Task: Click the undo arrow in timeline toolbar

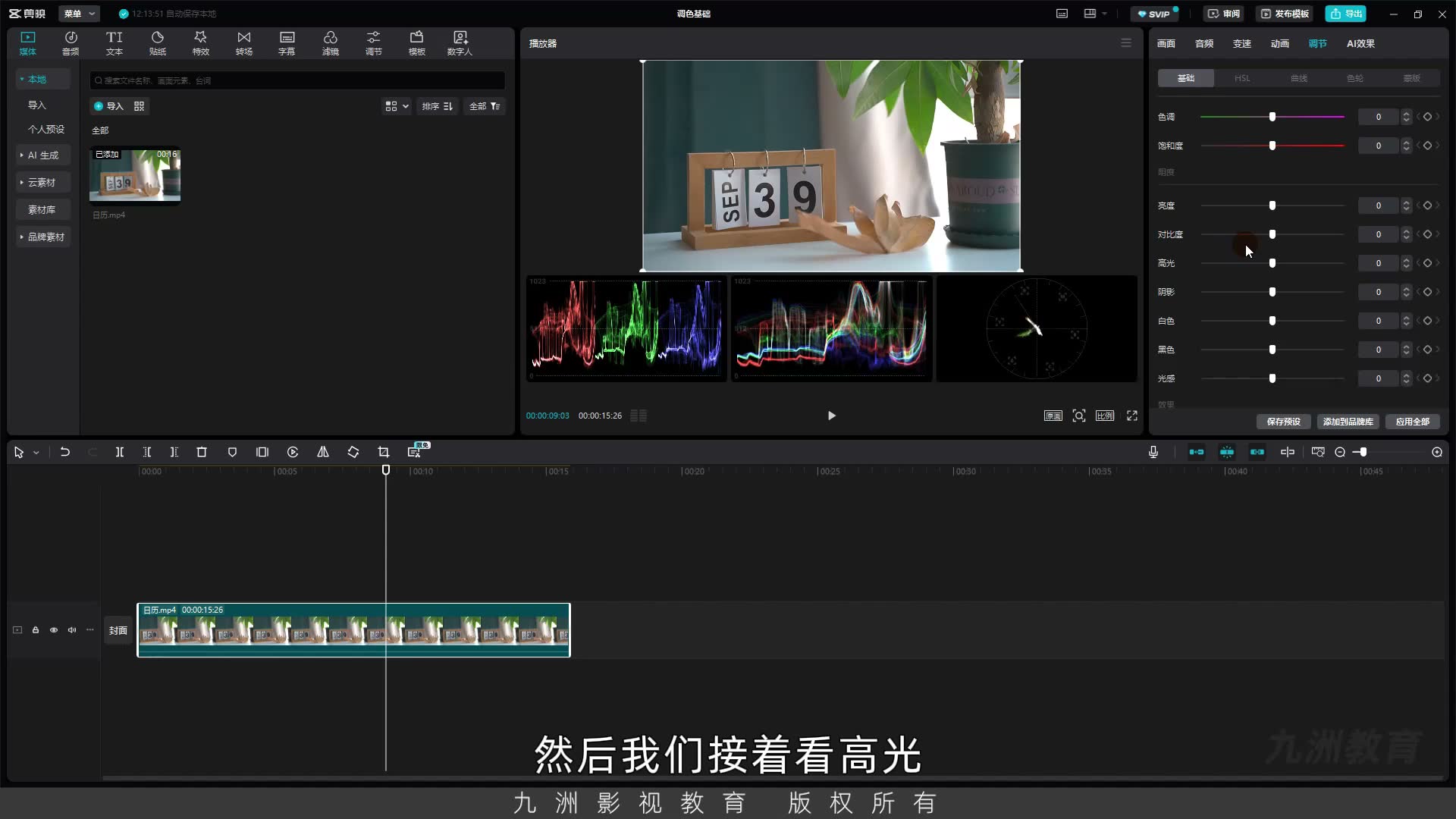Action: coord(65,452)
